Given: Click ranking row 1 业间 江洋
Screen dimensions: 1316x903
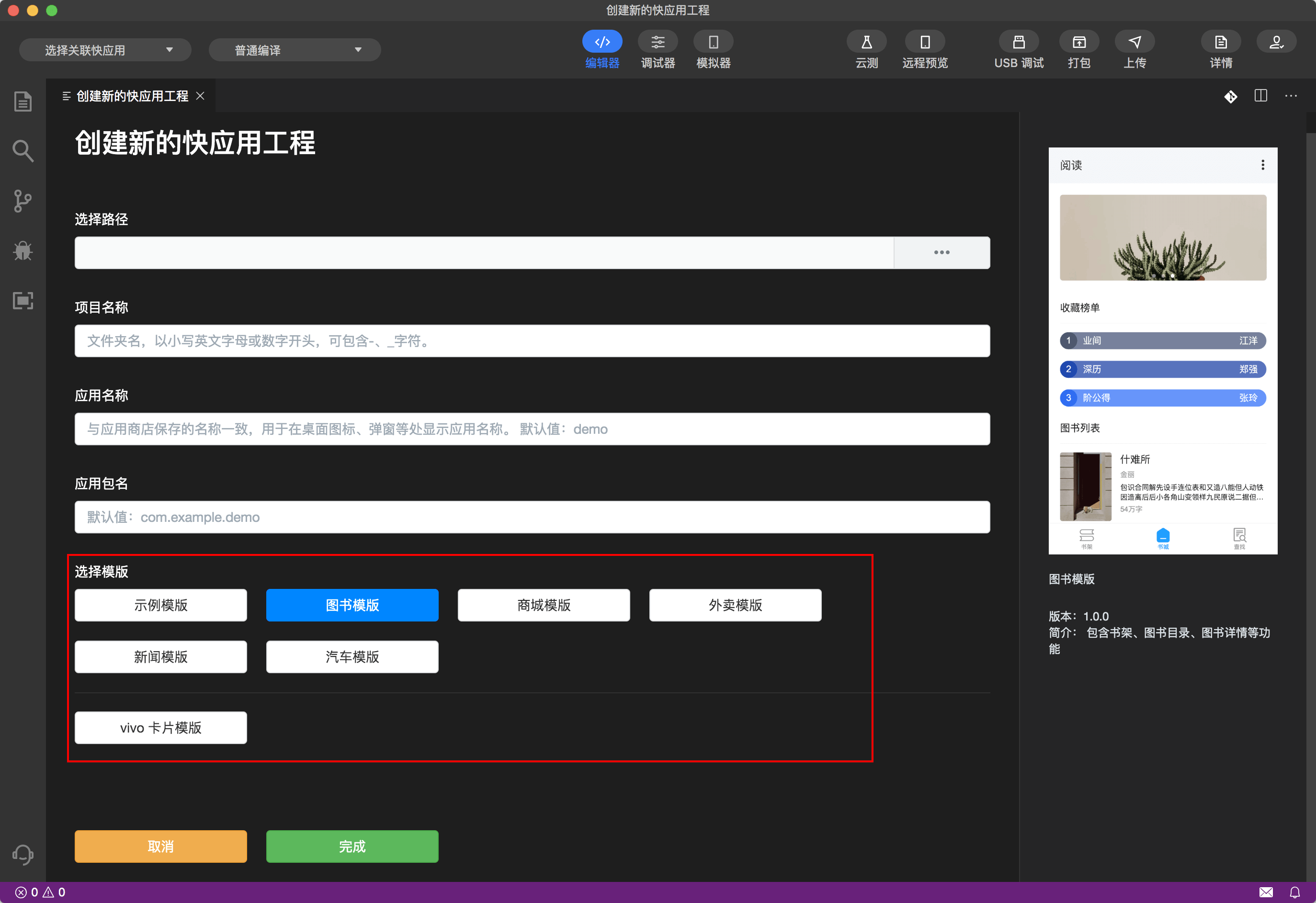Looking at the screenshot, I should tap(1163, 341).
